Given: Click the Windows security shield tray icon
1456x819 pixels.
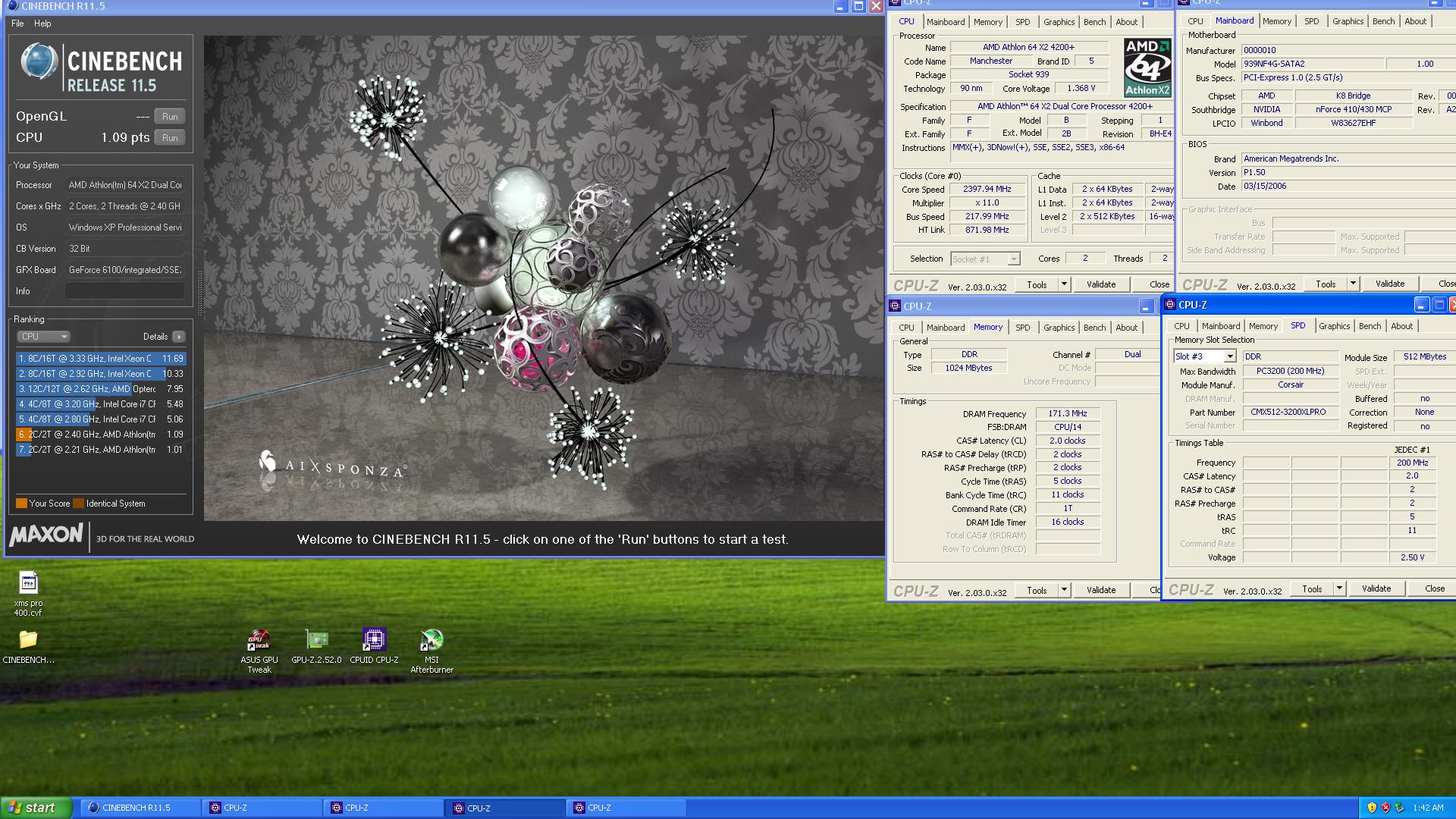Looking at the screenshot, I should point(1371,808).
